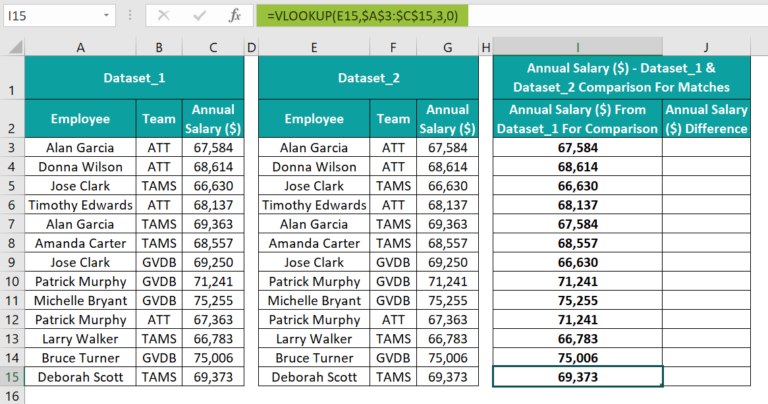Select Deborah Scott in column A

pos(80,377)
